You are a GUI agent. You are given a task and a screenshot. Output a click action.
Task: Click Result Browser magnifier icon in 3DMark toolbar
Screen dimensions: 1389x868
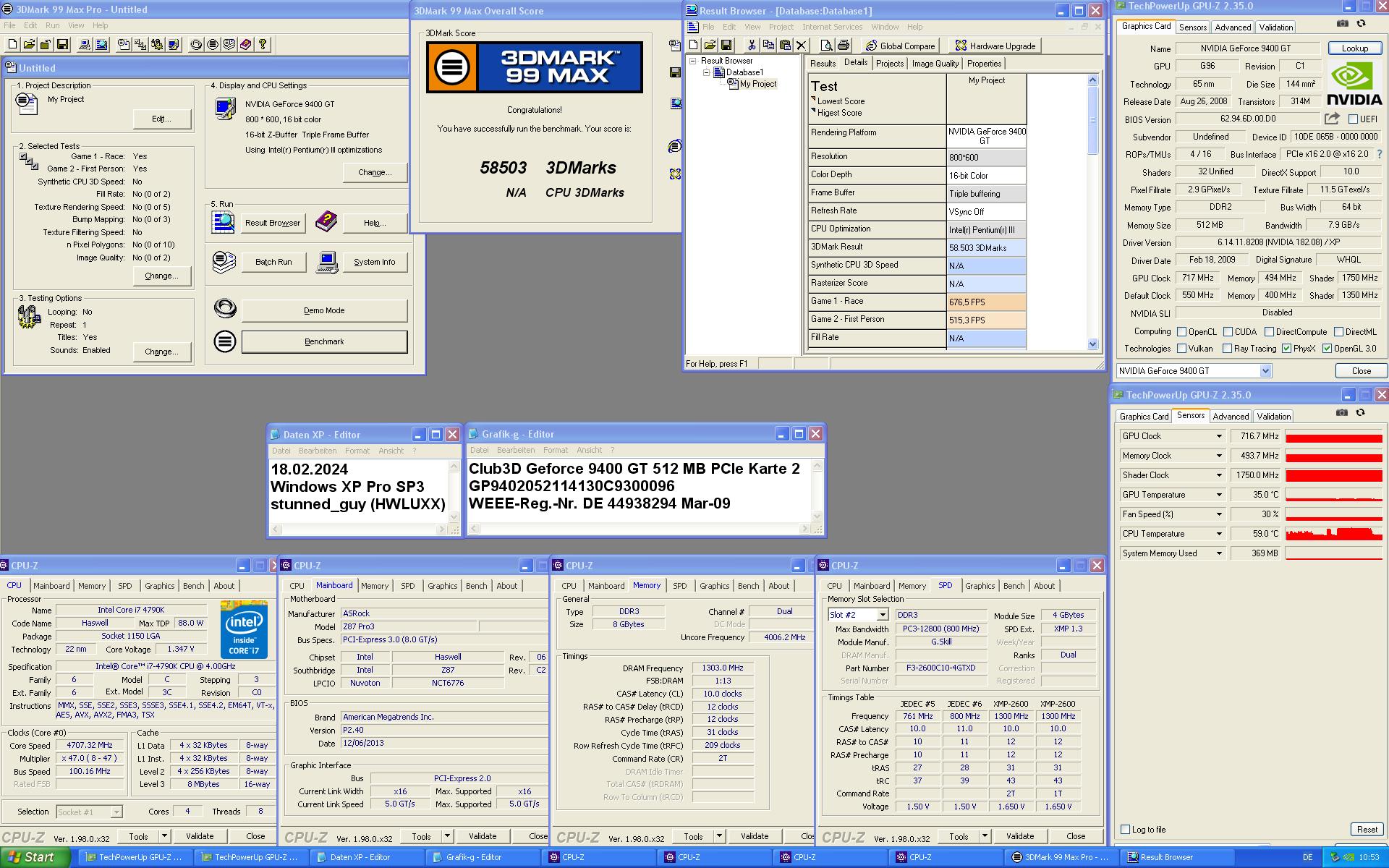click(x=101, y=44)
